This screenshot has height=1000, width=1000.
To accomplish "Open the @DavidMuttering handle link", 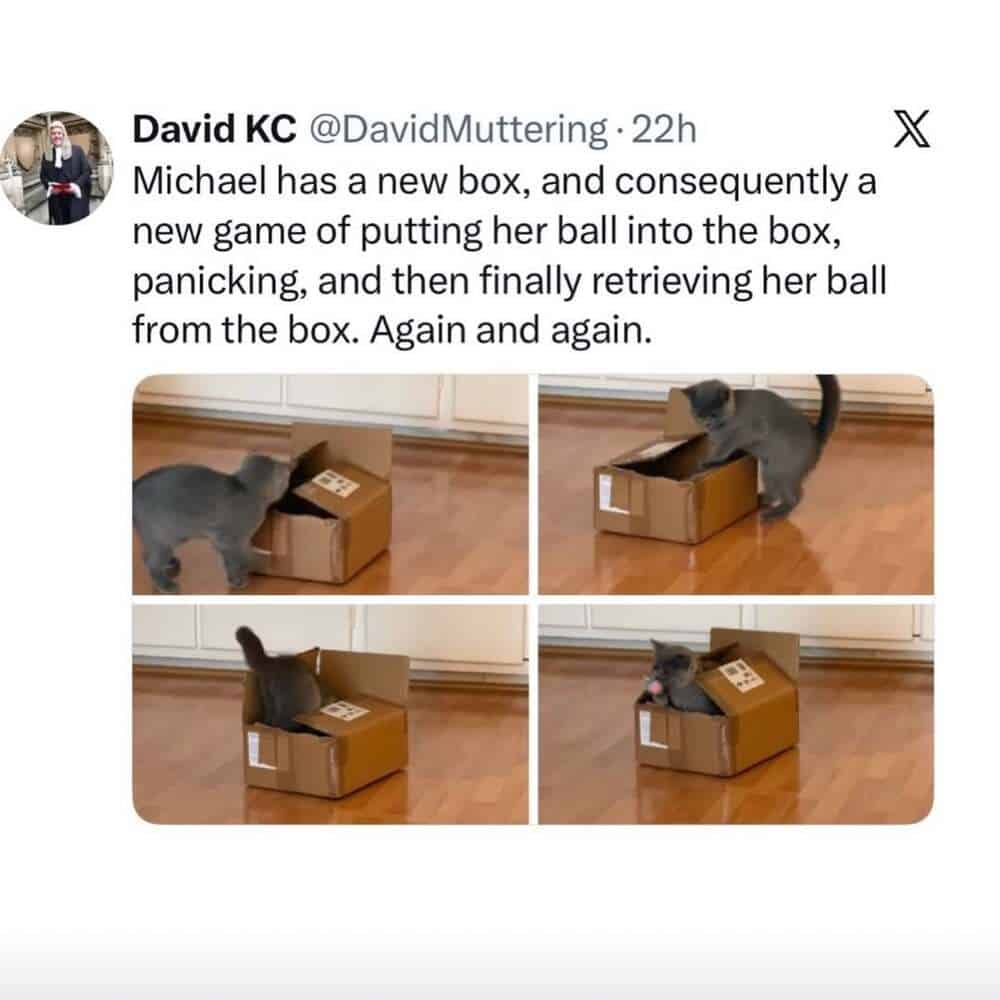I will coord(458,129).
